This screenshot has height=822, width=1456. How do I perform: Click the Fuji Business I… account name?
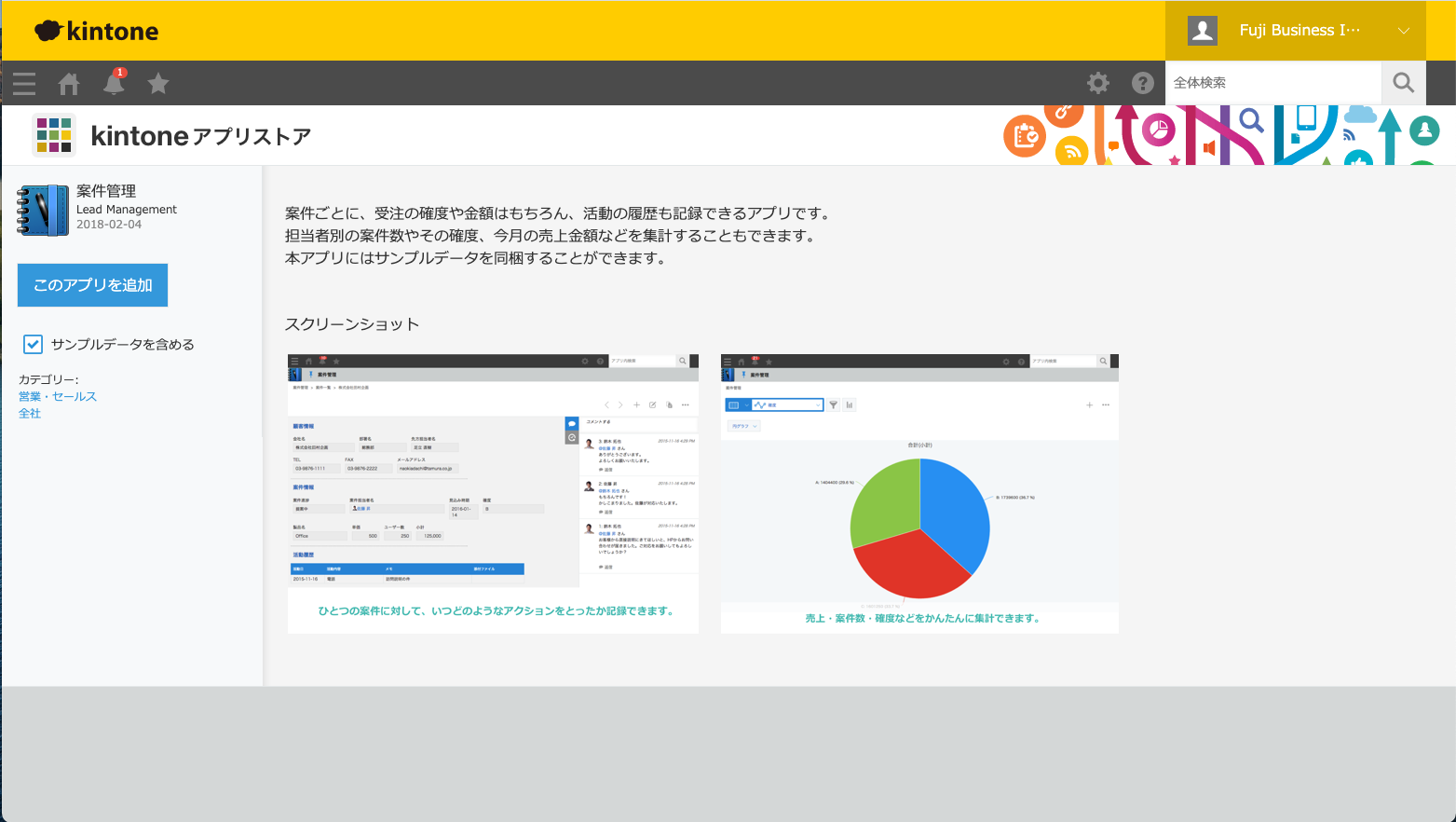(x=1300, y=31)
